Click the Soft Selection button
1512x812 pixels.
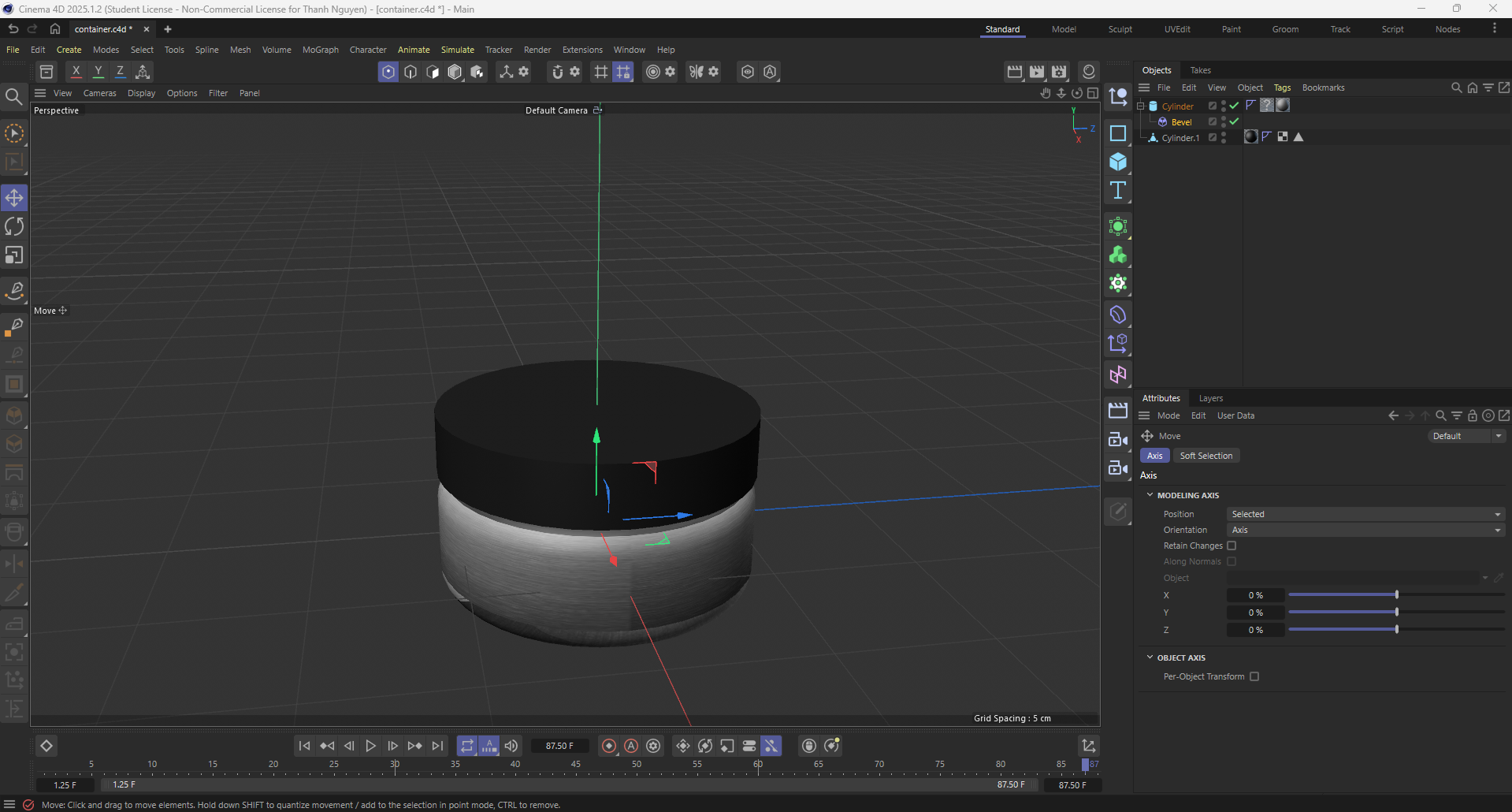coord(1206,456)
